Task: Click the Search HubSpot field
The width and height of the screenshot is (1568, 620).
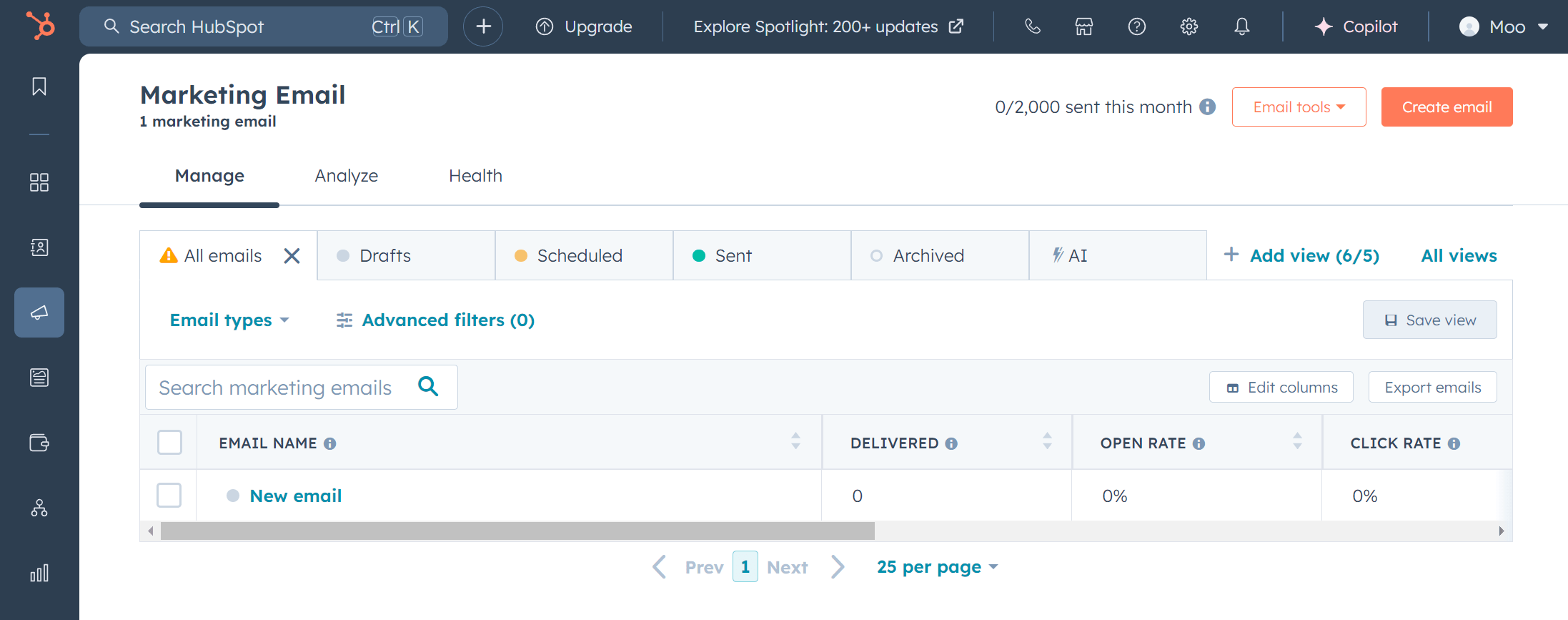Action: (x=264, y=26)
